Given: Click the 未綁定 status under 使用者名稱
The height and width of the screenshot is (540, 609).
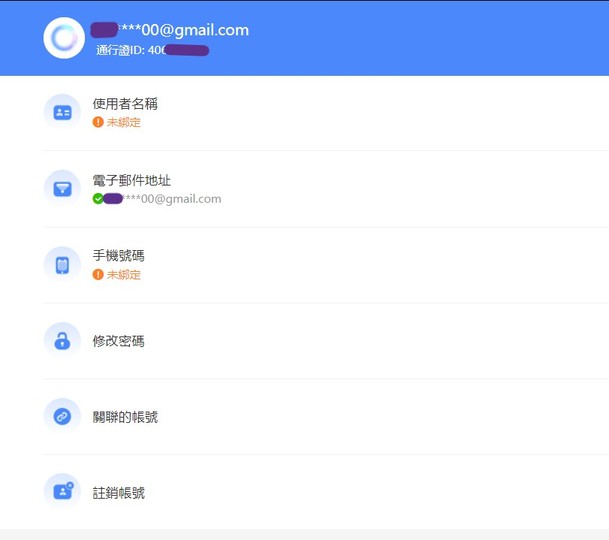Looking at the screenshot, I should click(x=124, y=122).
